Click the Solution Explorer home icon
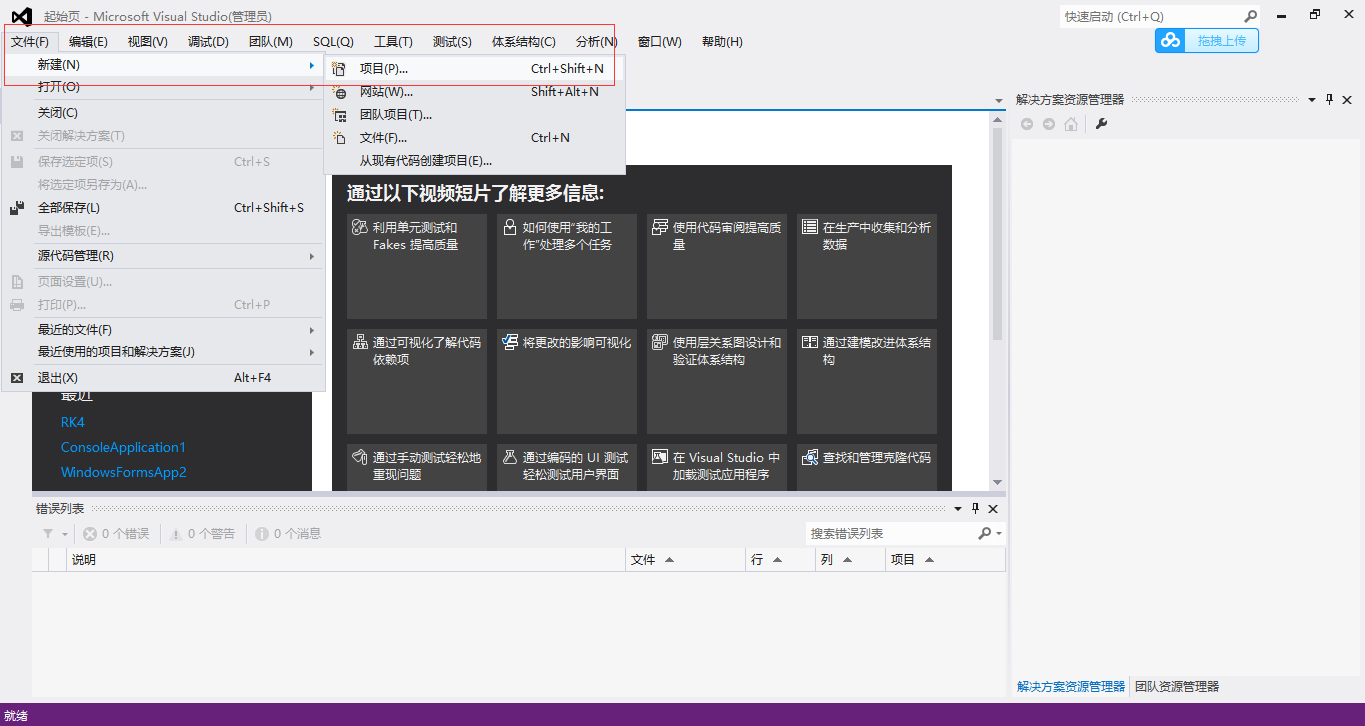This screenshot has width=1365, height=726. (x=1070, y=124)
